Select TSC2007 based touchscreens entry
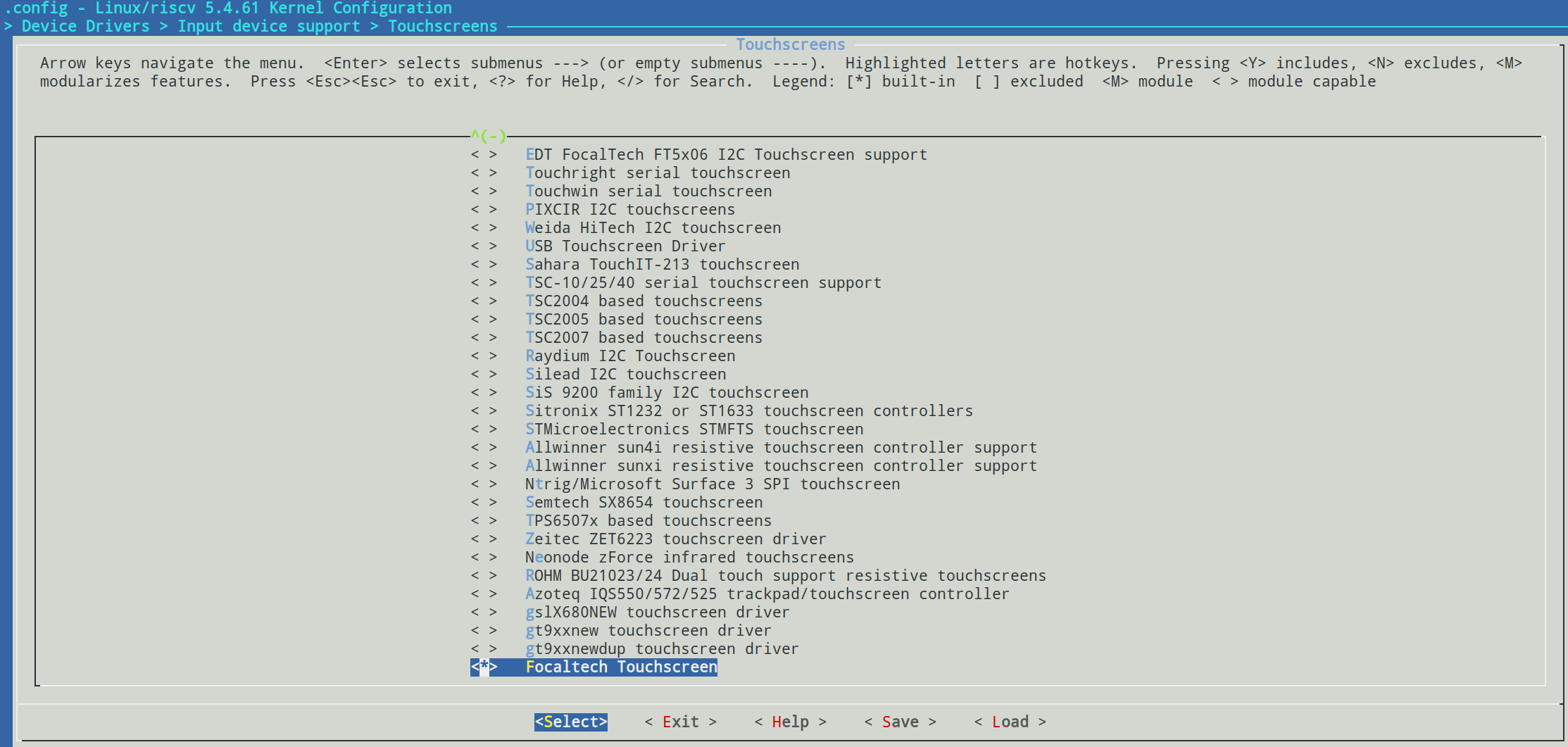This screenshot has width=1568, height=747. pos(644,338)
